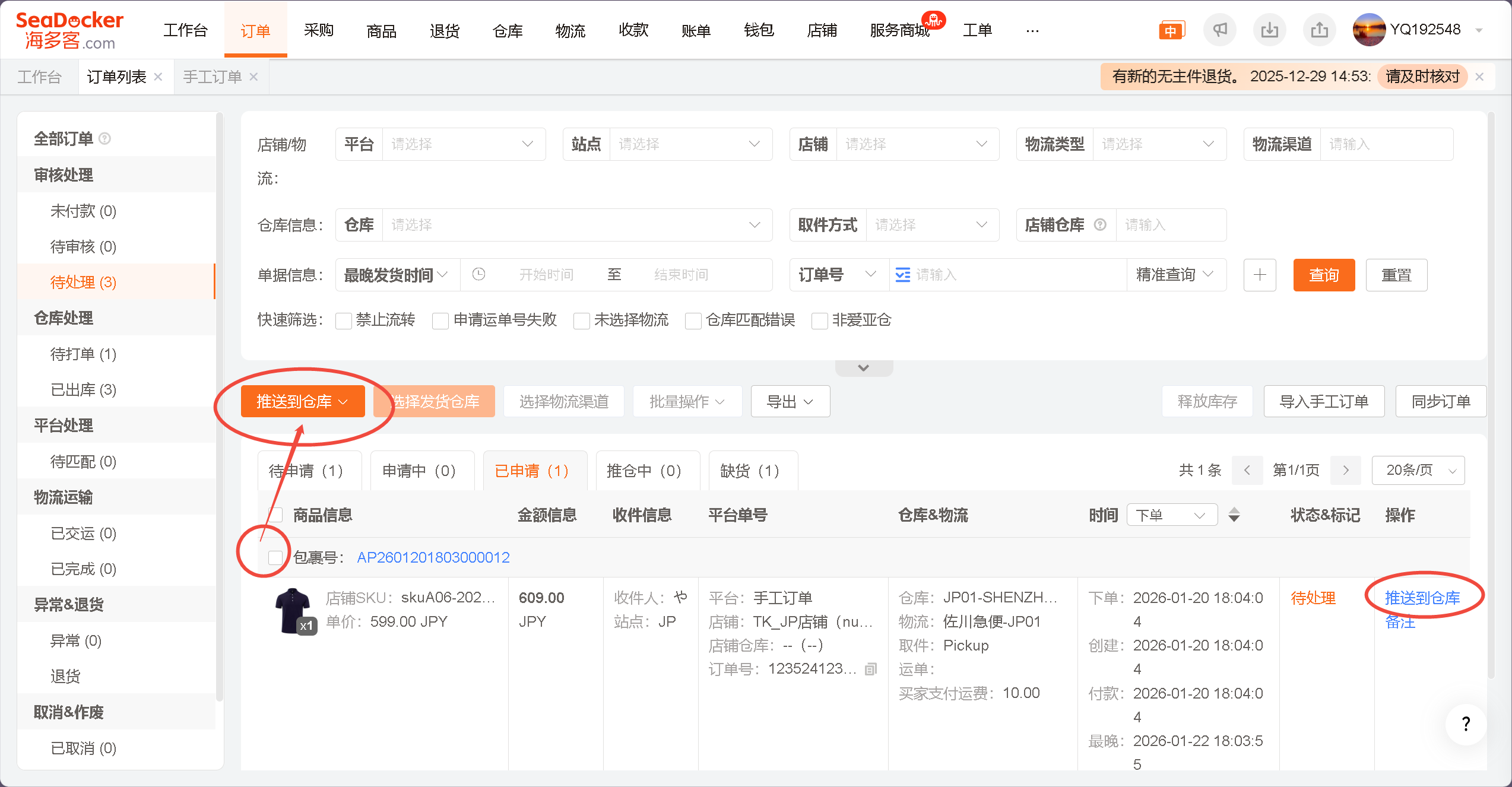Click the orange 查询 search button
Screen dimensions: 1512x787
pos(1324,275)
